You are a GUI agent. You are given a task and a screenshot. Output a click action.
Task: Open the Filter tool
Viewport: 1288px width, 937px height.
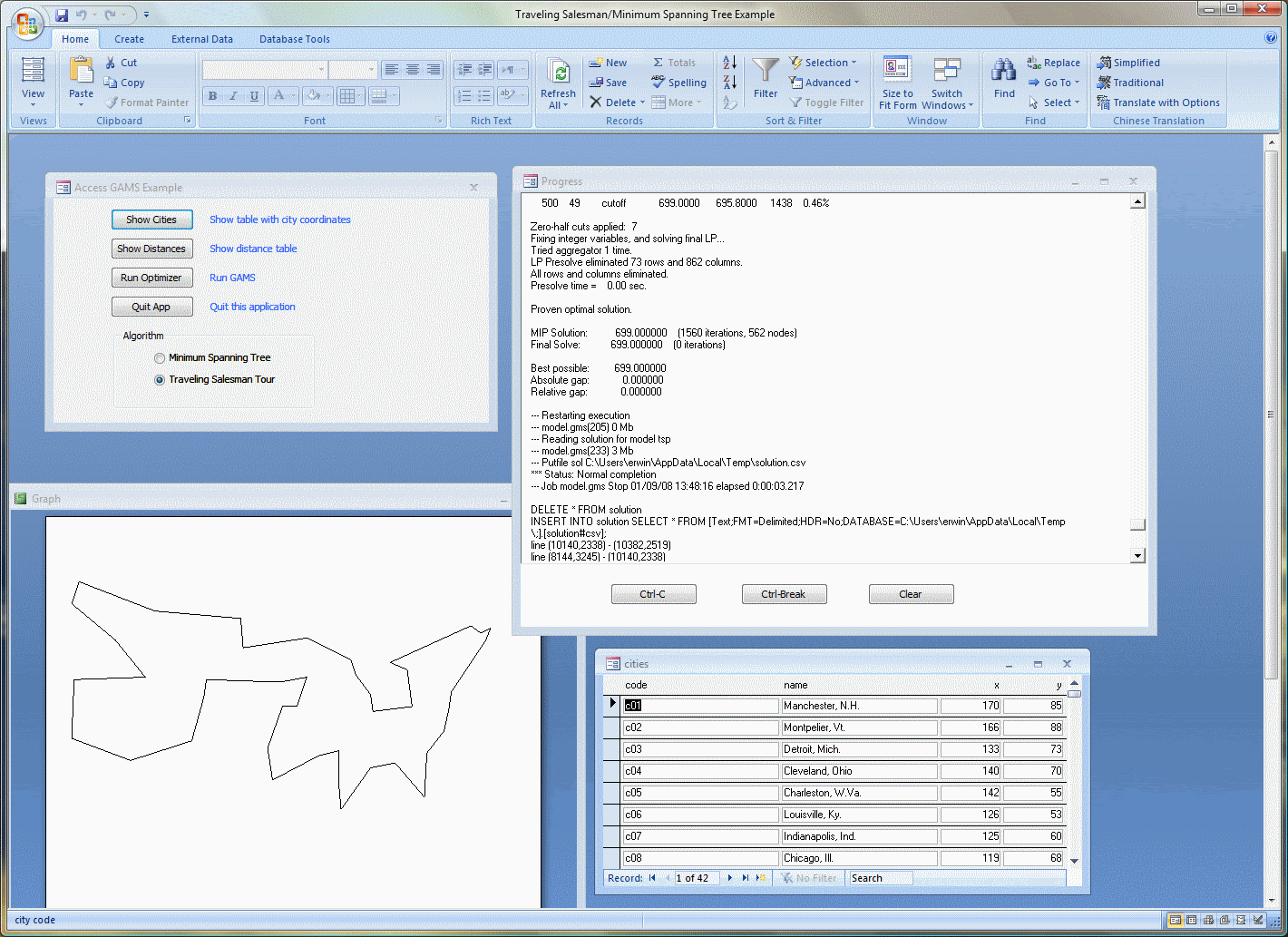pos(766,78)
